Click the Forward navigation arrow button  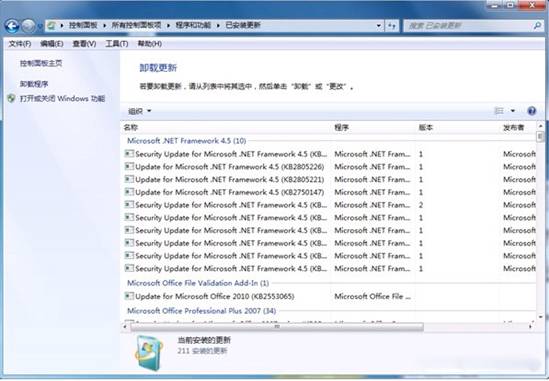28,26
